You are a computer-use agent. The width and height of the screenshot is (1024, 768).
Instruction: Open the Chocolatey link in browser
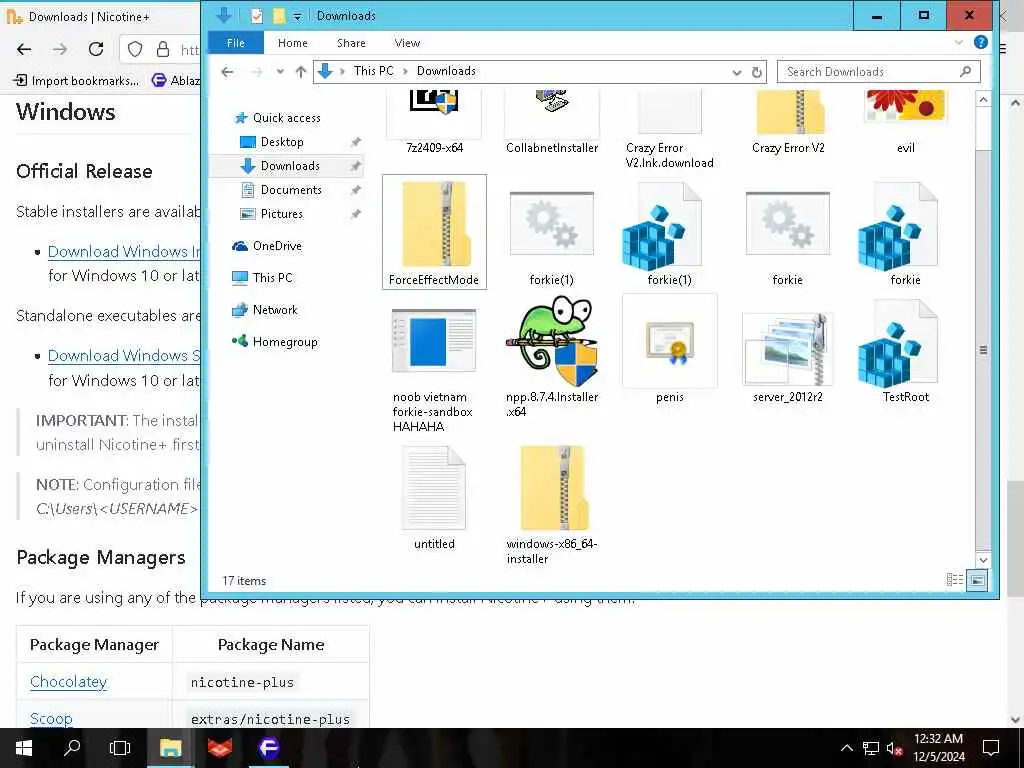69,682
